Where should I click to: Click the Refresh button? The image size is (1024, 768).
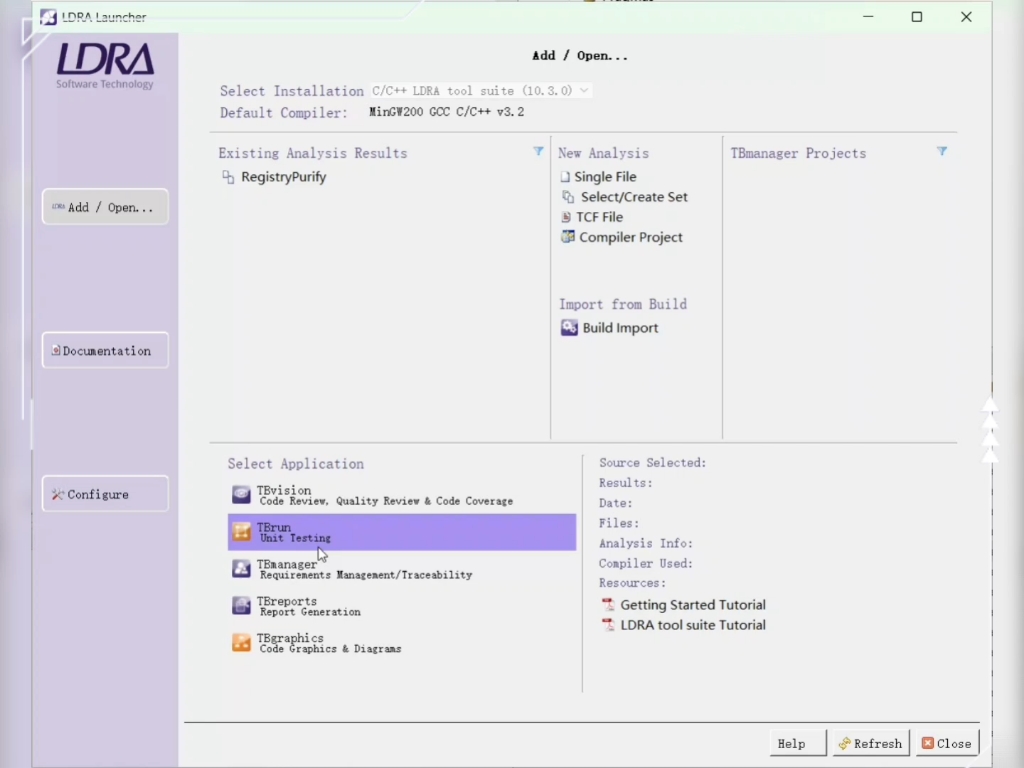[871, 743]
